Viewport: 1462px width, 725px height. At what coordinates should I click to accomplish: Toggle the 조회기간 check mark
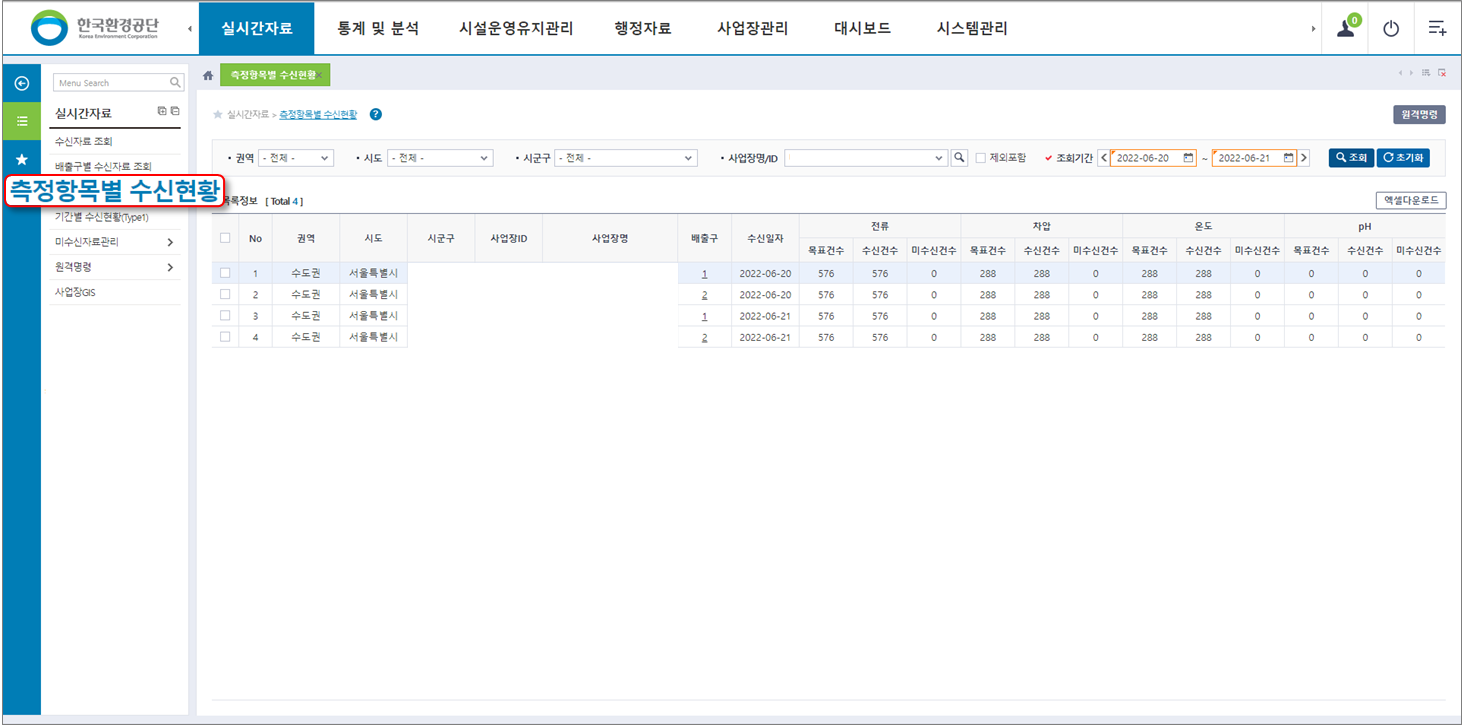[1048, 158]
